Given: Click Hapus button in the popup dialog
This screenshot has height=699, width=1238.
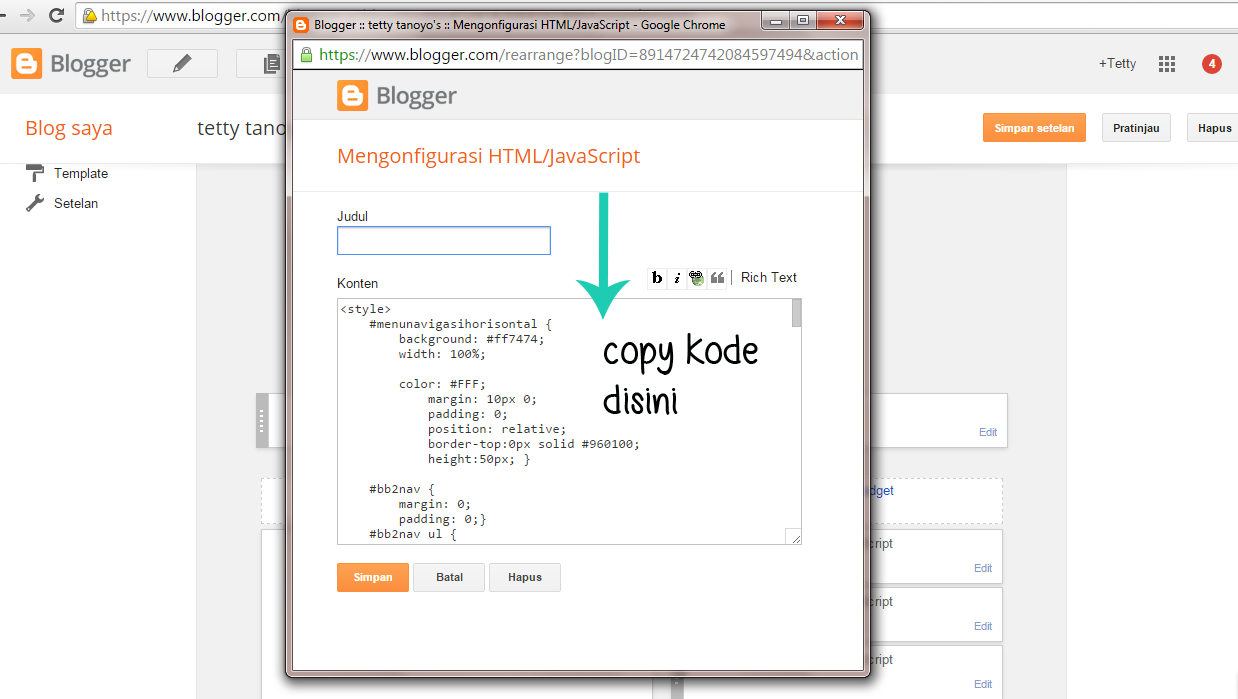Looking at the screenshot, I should pos(525,577).
